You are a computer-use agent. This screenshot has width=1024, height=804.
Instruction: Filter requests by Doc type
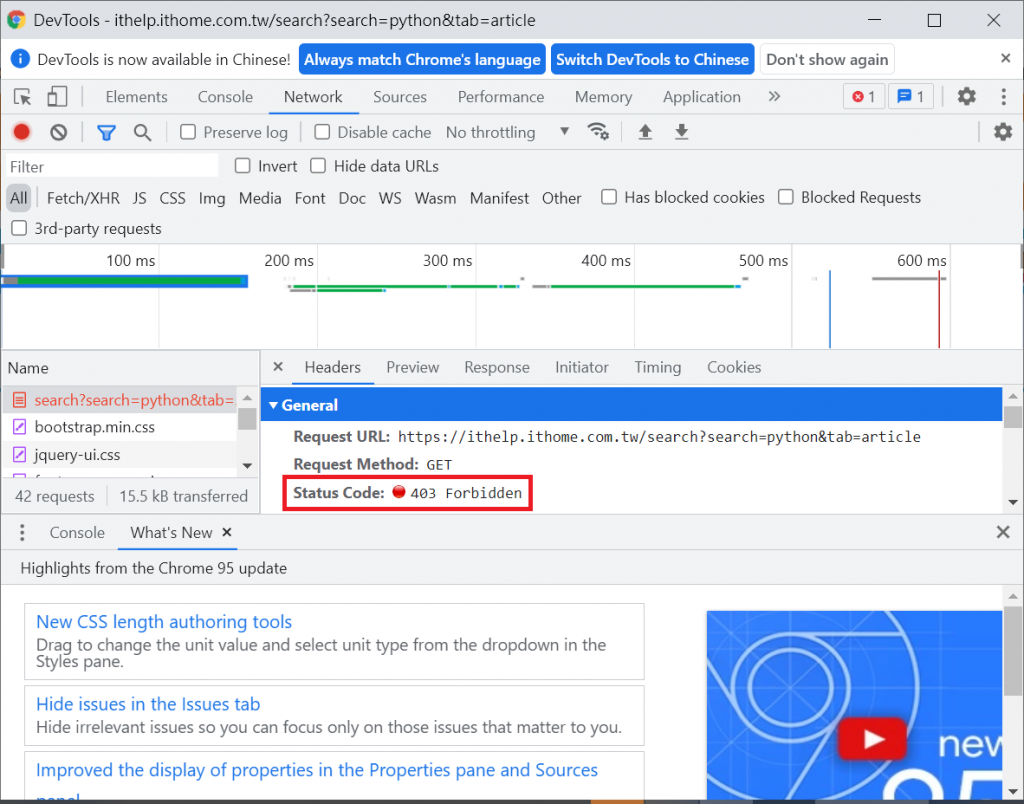pyautogui.click(x=352, y=198)
